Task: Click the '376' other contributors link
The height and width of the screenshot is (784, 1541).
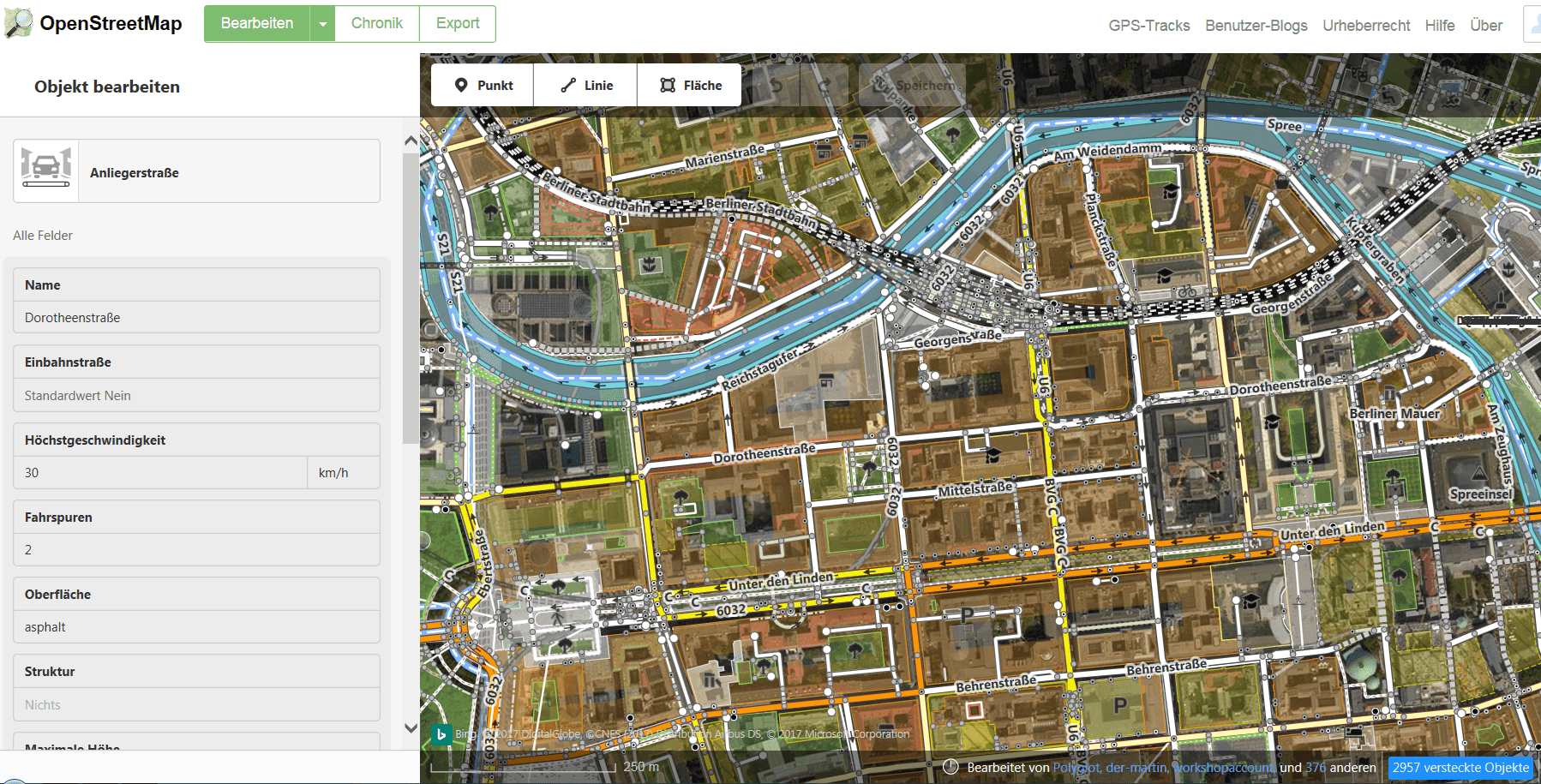Action: [x=1316, y=768]
